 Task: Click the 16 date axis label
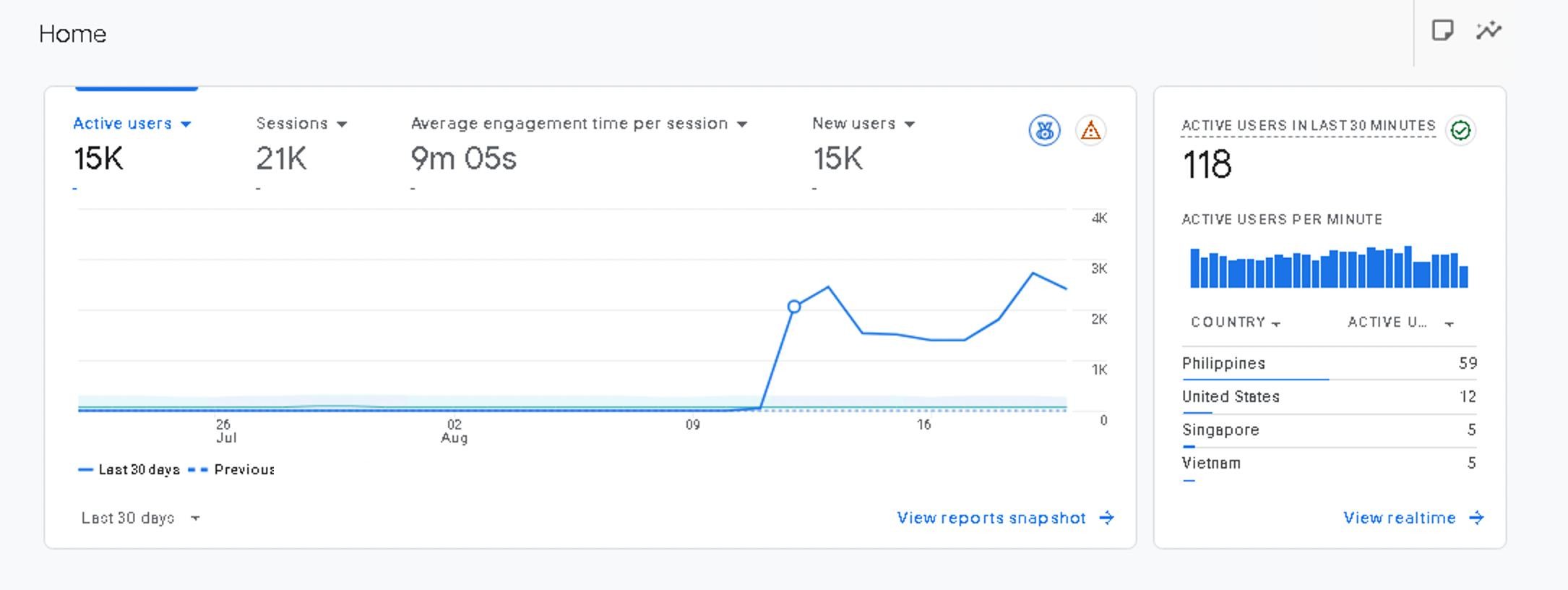pos(923,424)
